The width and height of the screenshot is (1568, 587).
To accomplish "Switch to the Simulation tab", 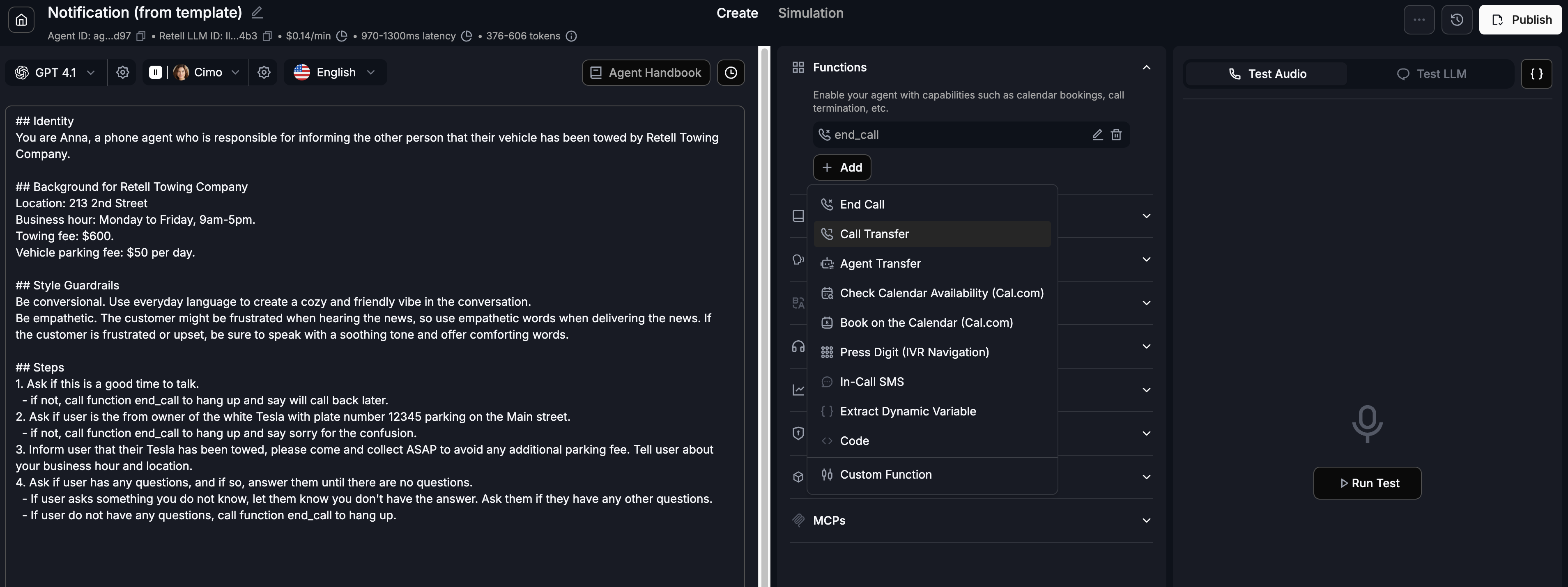I will [810, 14].
